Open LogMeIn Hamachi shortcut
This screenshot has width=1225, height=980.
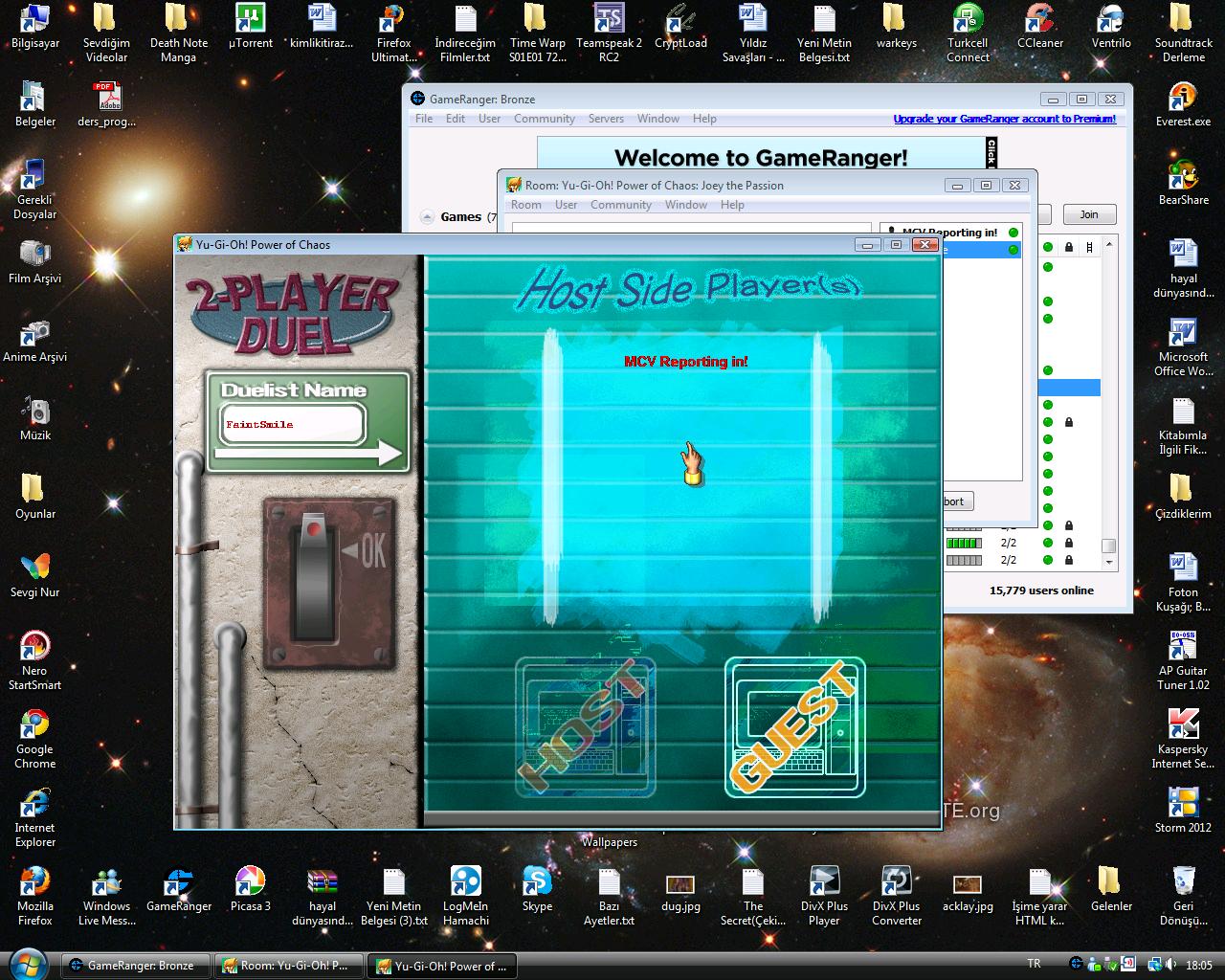(466, 897)
